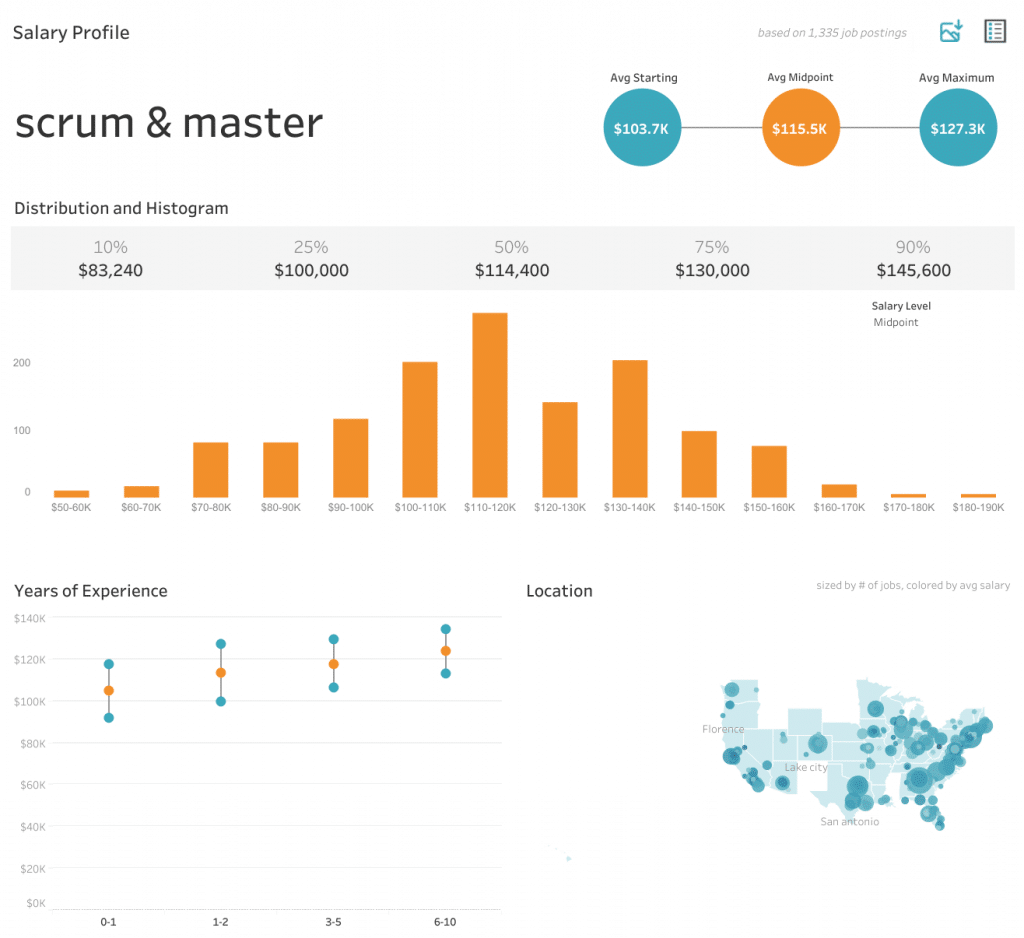The image size is (1024, 938).
Task: Click the $160-170K histogram bar
Action: coord(839,491)
